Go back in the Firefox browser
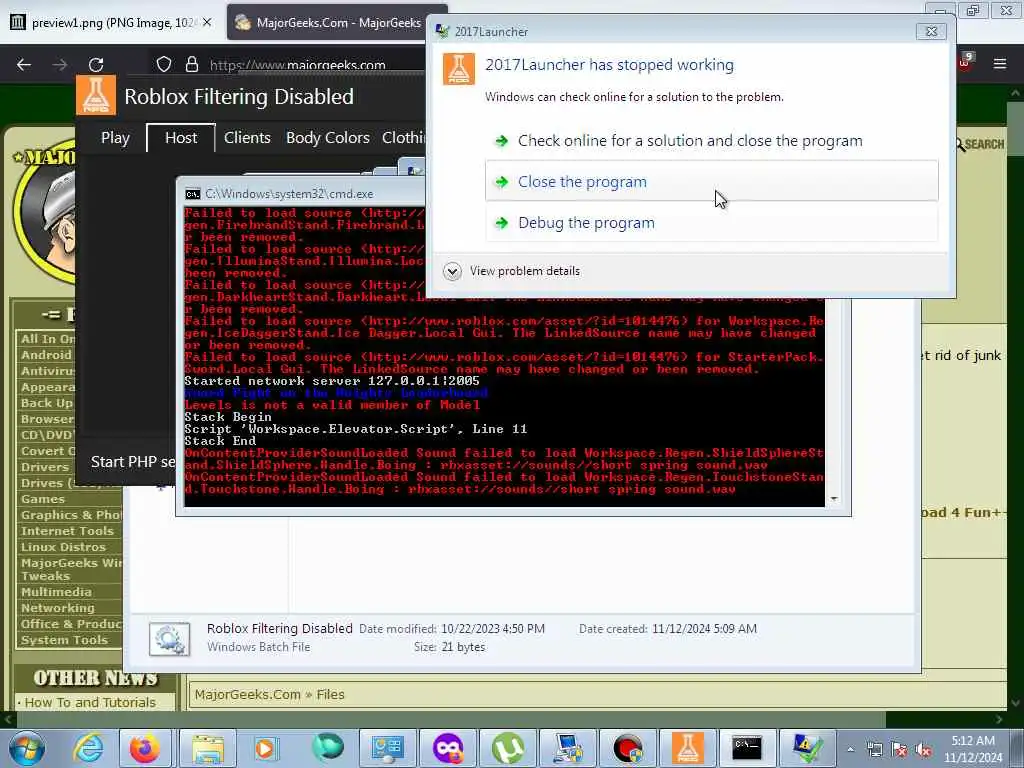 pos(24,65)
